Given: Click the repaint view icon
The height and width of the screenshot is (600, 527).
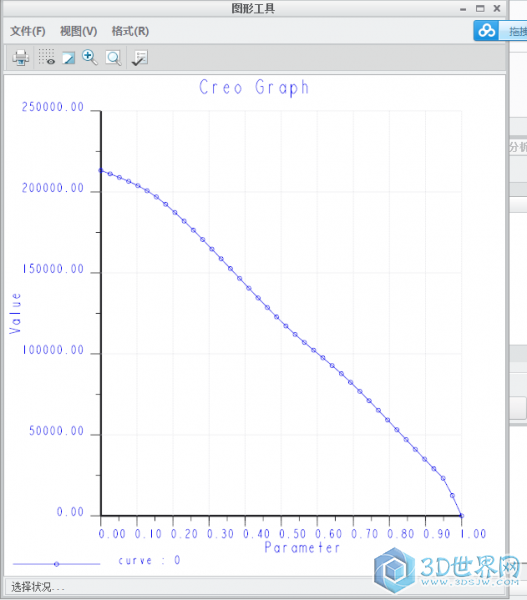Looking at the screenshot, I should pos(69,58).
